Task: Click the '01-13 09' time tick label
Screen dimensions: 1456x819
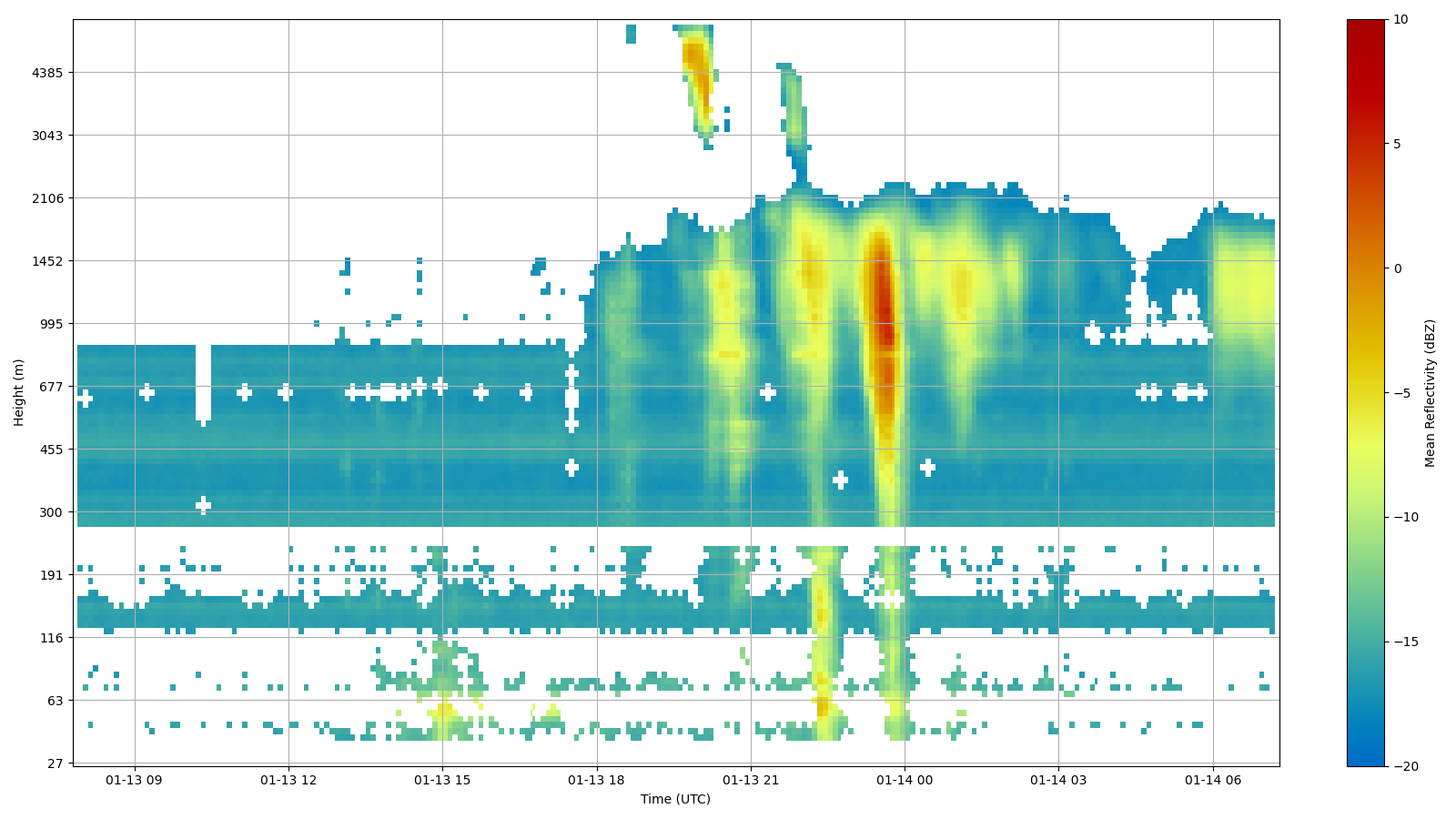Action: click(x=135, y=780)
